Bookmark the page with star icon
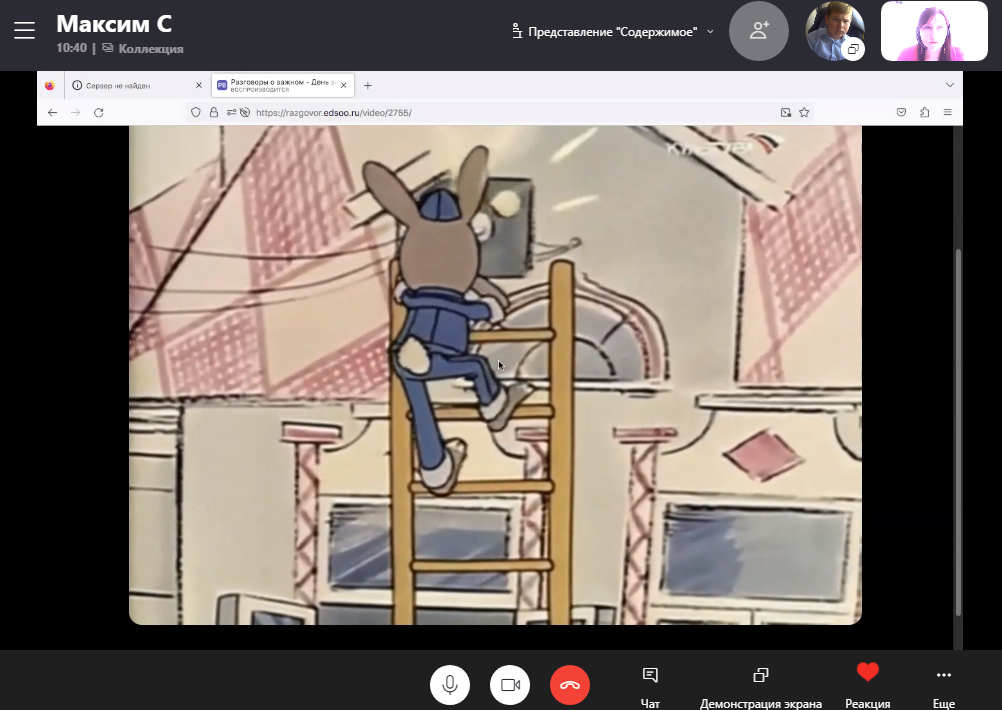The image size is (1002, 710). [x=804, y=112]
